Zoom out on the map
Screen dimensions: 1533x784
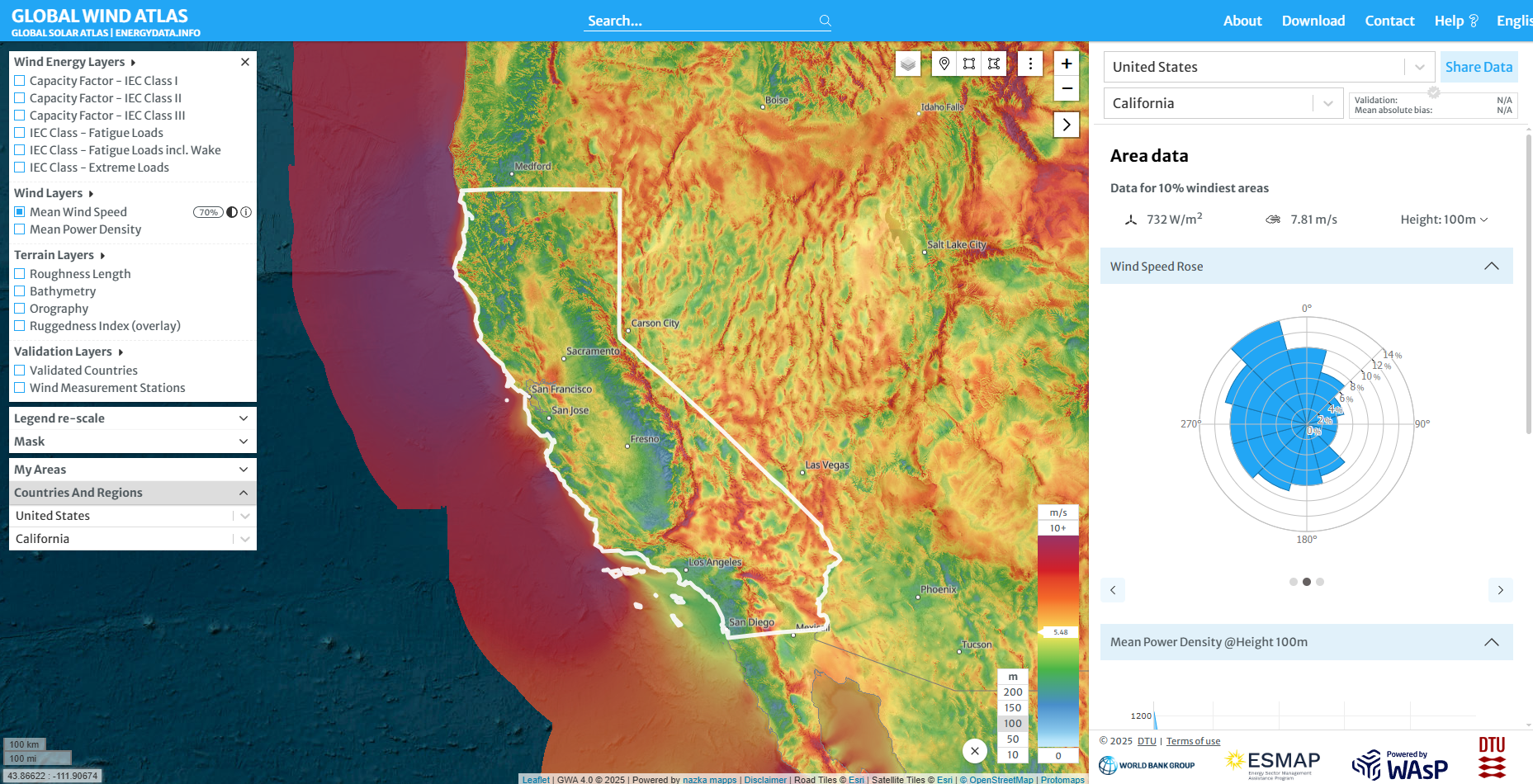tap(1067, 88)
